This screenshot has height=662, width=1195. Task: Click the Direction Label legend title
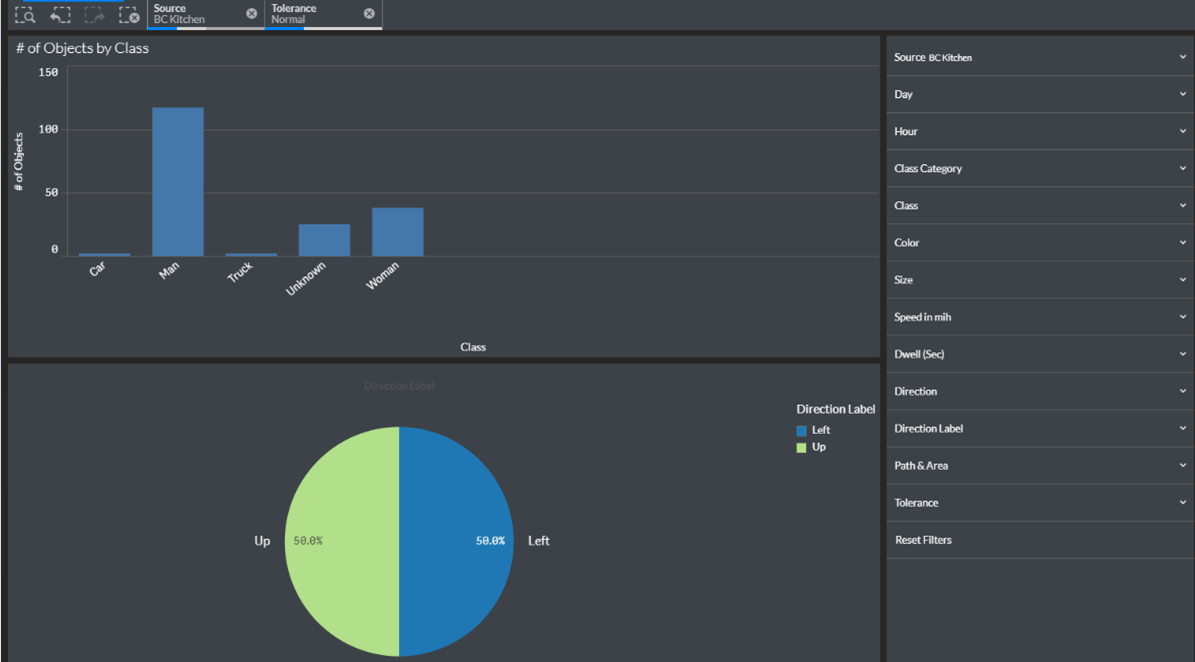(835, 409)
